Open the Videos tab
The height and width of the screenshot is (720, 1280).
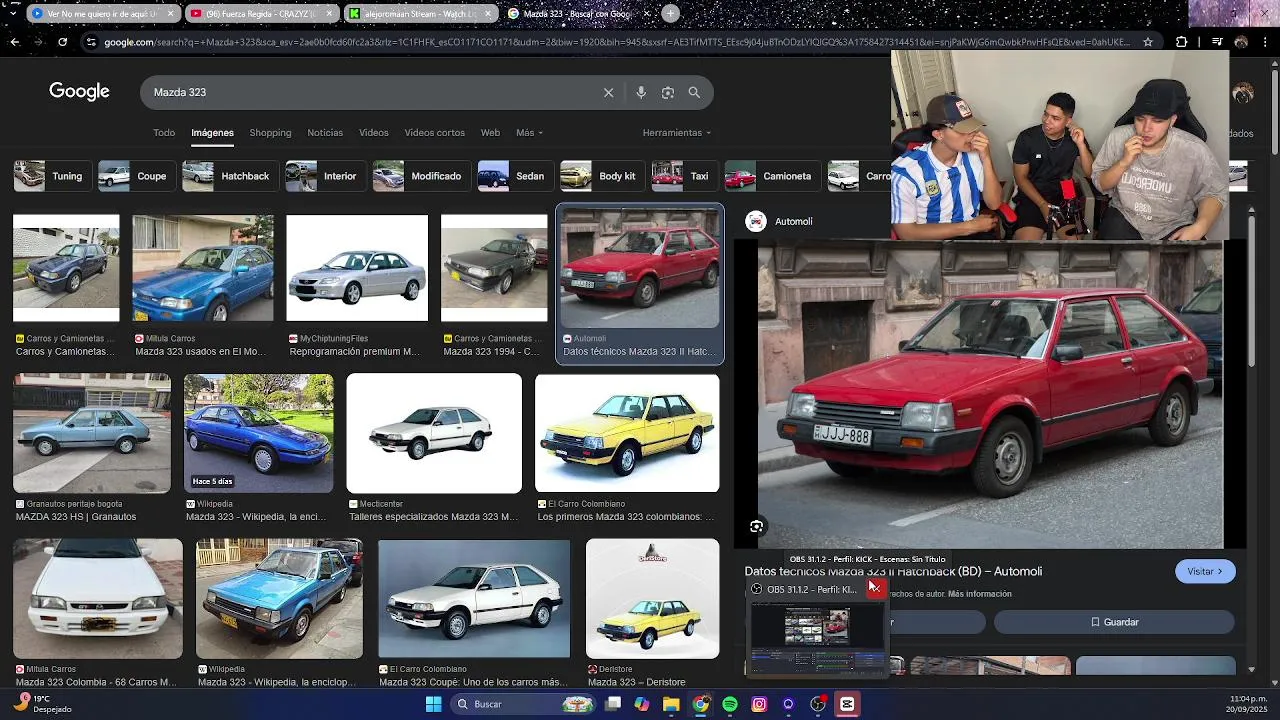(x=374, y=132)
